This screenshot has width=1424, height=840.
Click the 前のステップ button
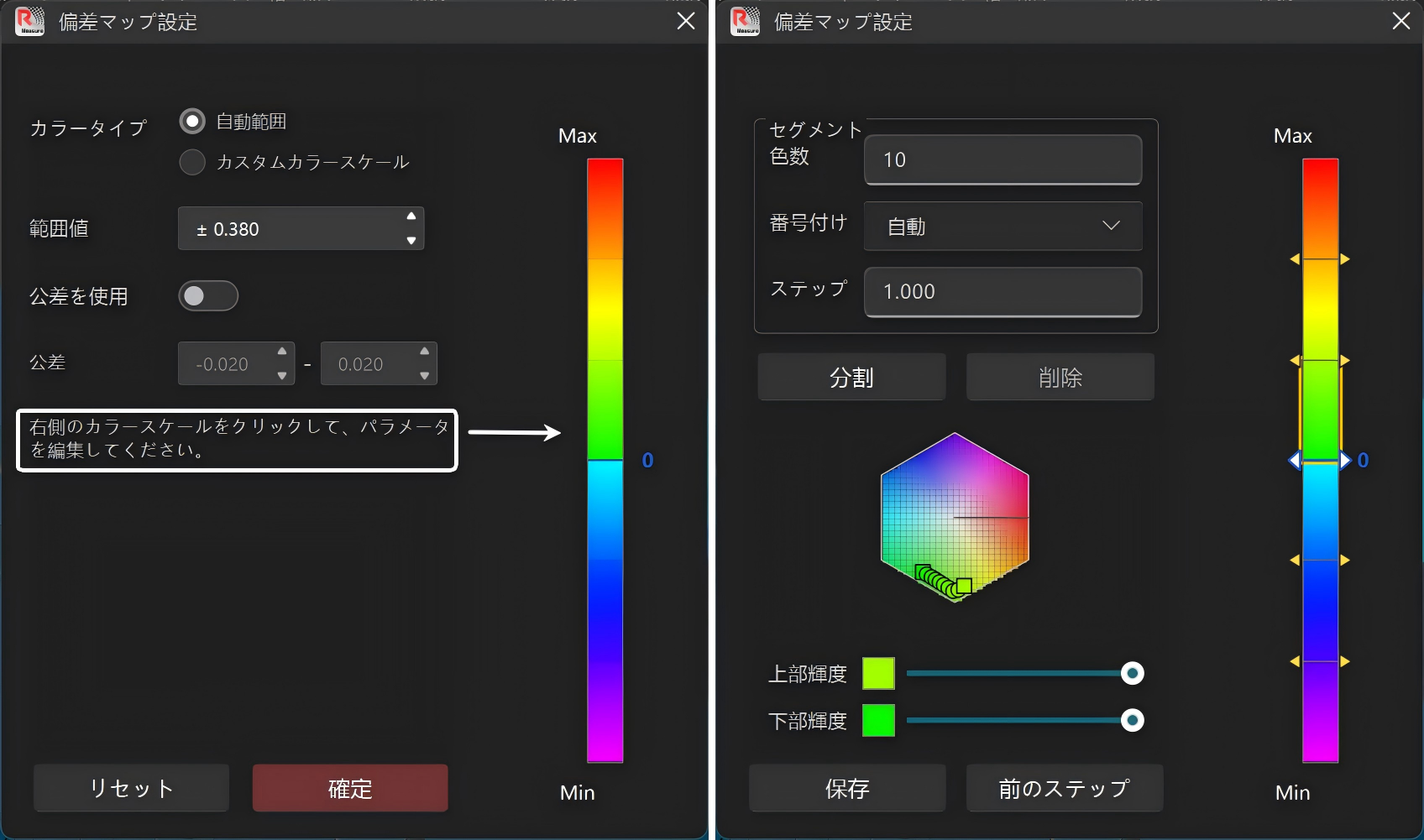[x=1065, y=788]
